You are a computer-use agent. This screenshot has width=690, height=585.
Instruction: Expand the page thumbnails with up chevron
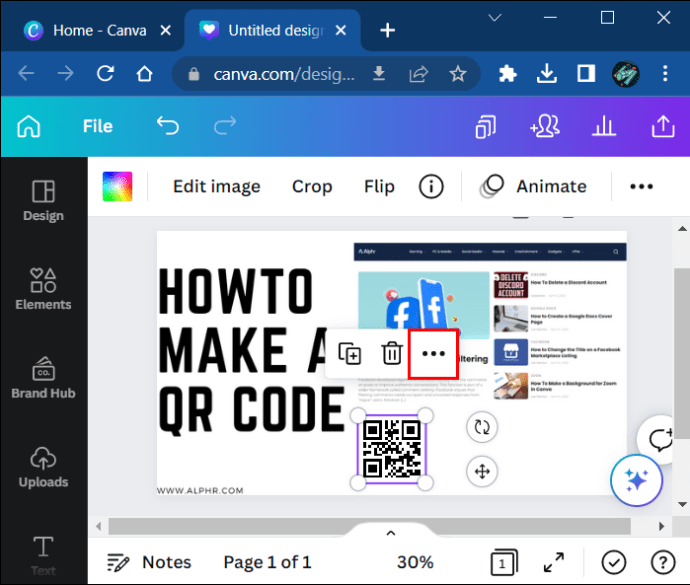coord(390,533)
